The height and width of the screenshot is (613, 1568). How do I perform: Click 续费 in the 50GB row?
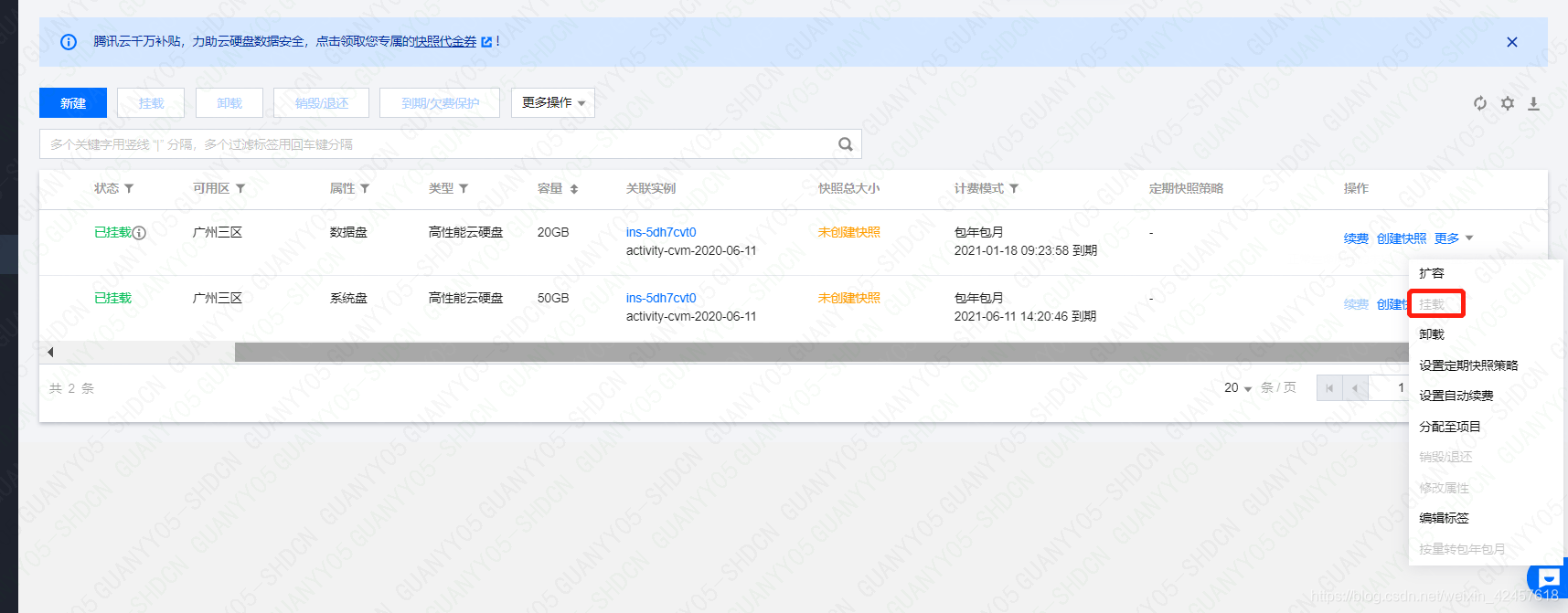(x=1356, y=304)
